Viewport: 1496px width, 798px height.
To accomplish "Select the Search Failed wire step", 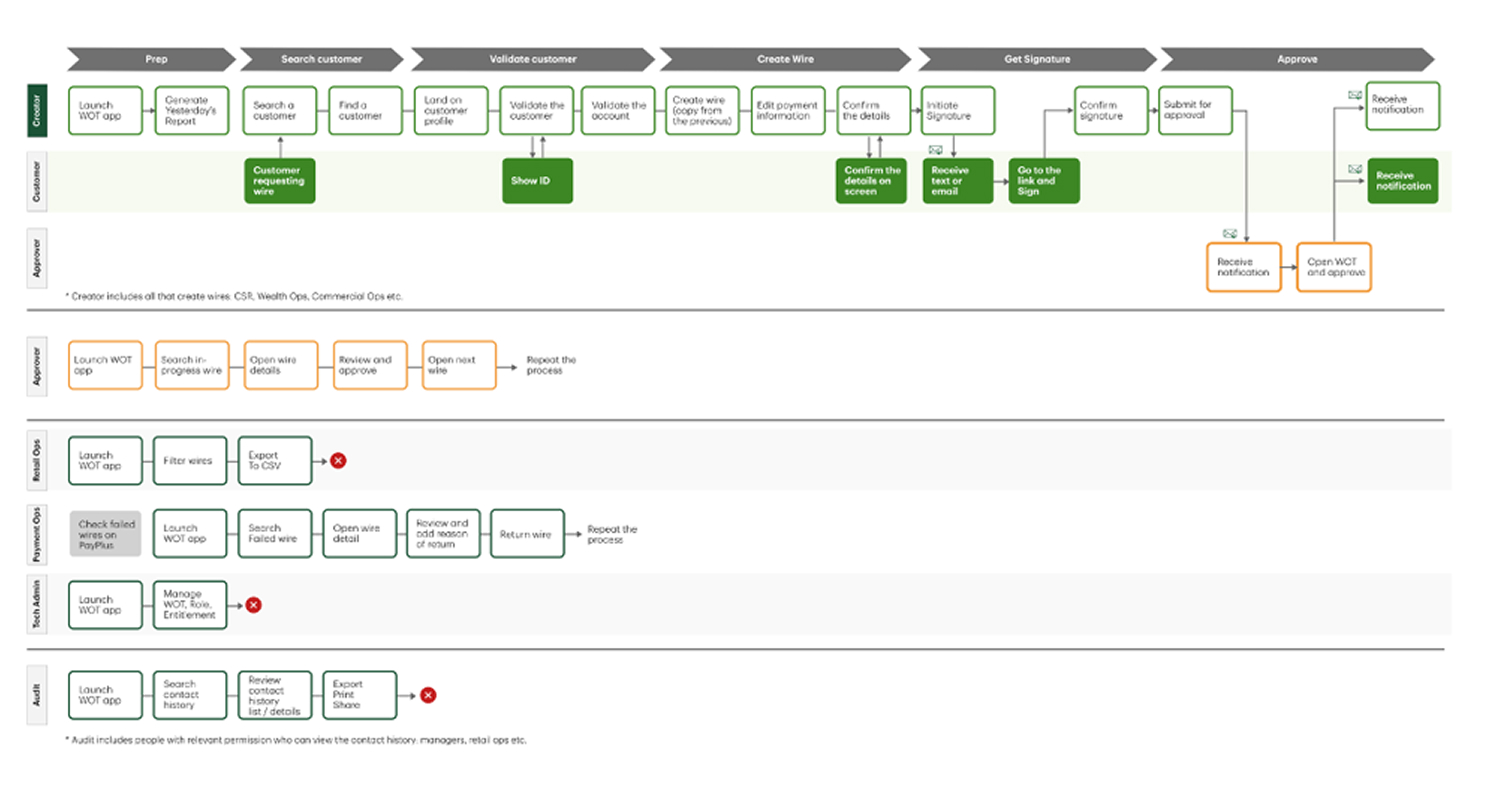I will coord(275,533).
